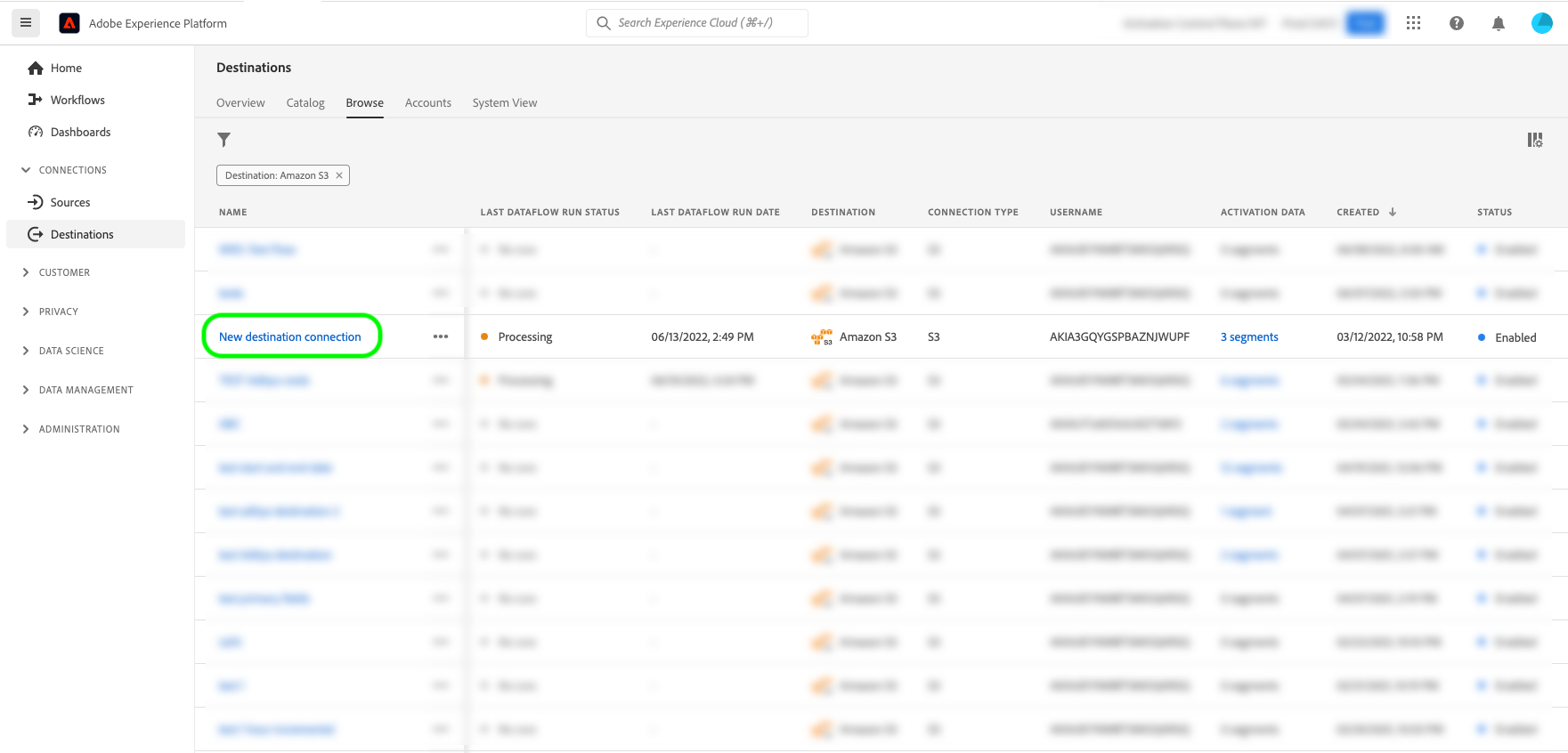Image resolution: width=1568 pixels, height=753 pixels.
Task: Click the 3 segments link
Action: (1249, 336)
